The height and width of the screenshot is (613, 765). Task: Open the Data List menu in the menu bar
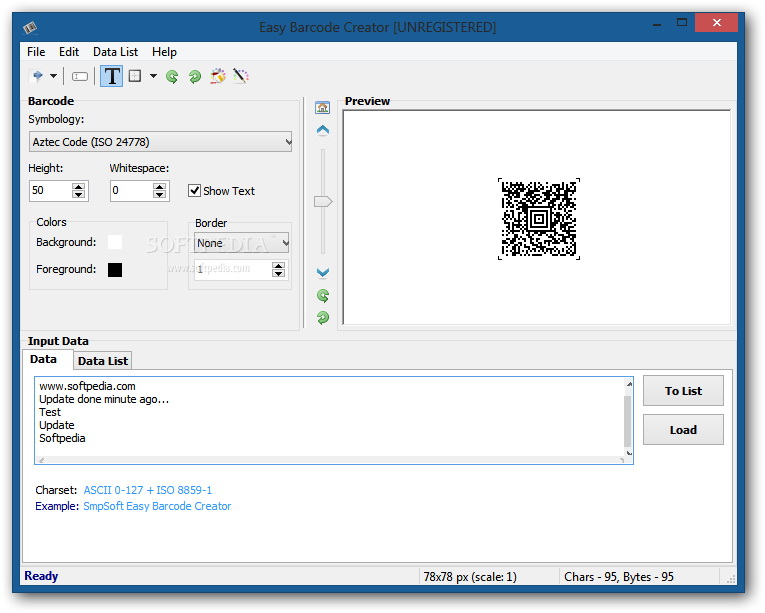[116, 52]
